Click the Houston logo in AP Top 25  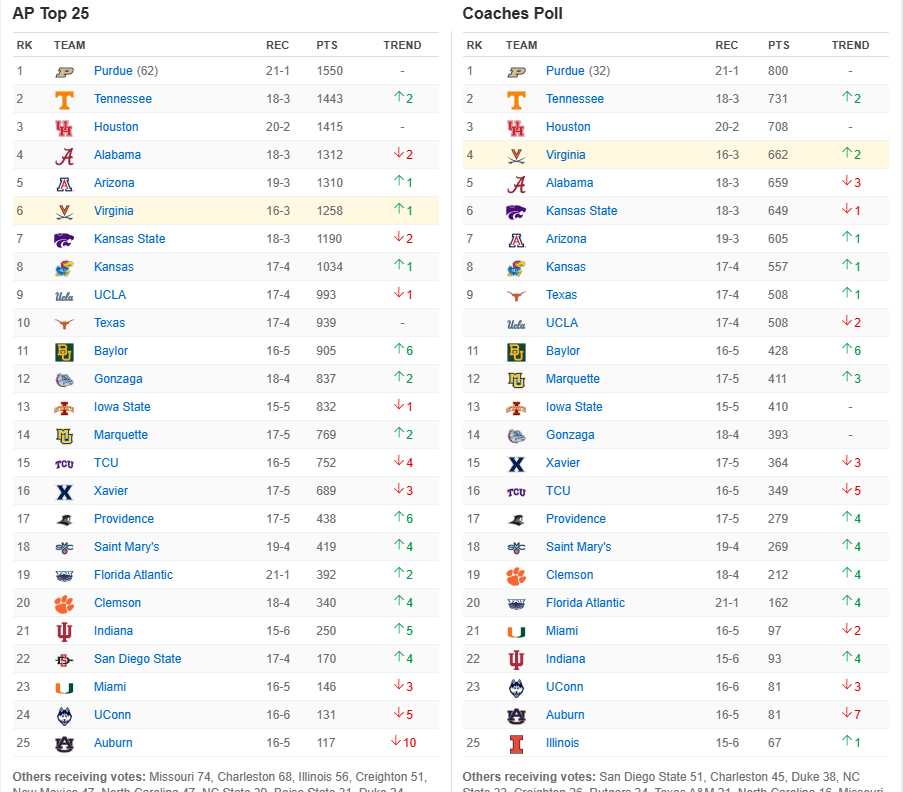tap(64, 127)
